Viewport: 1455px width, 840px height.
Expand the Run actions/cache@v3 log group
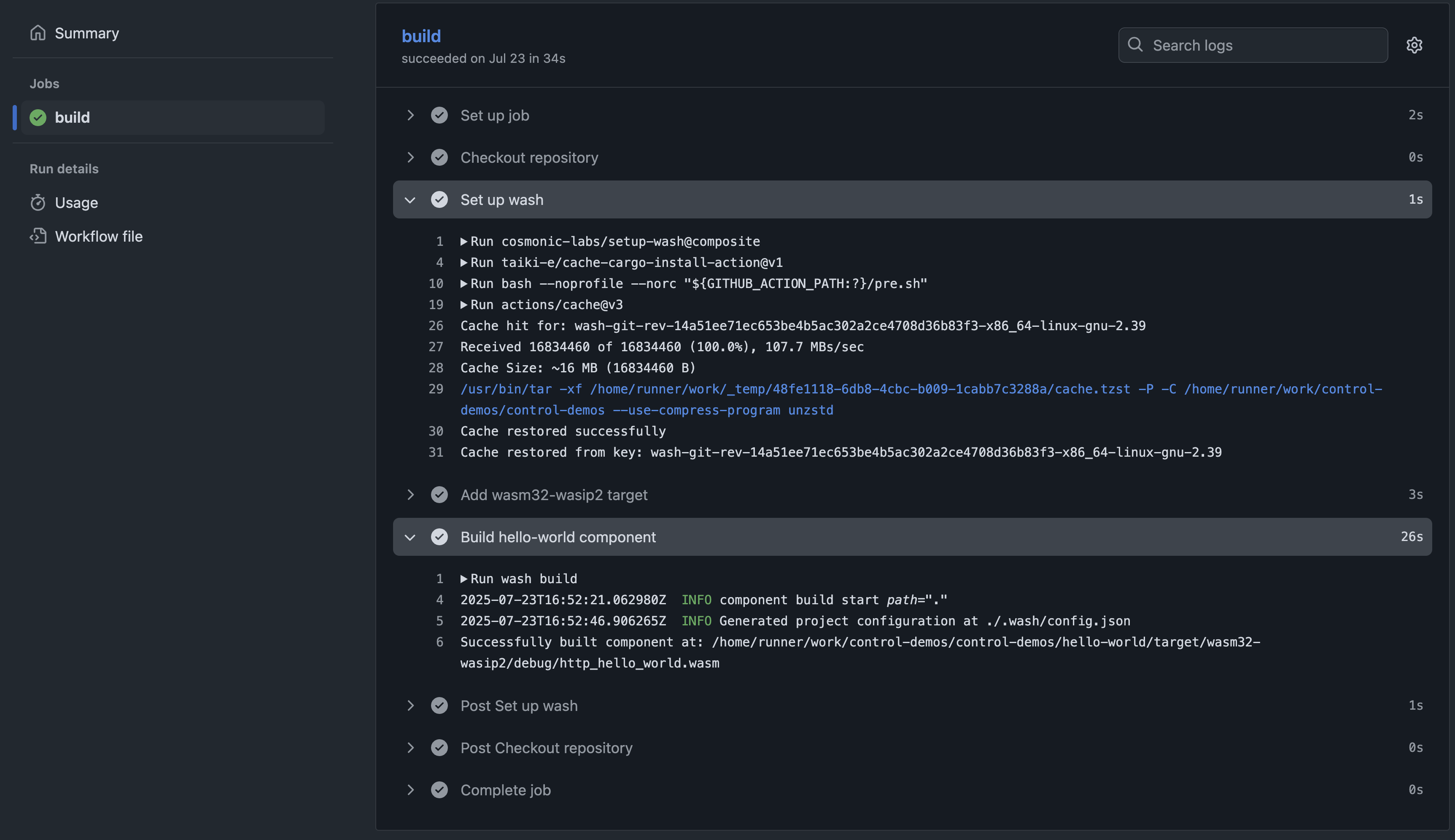[x=464, y=304]
